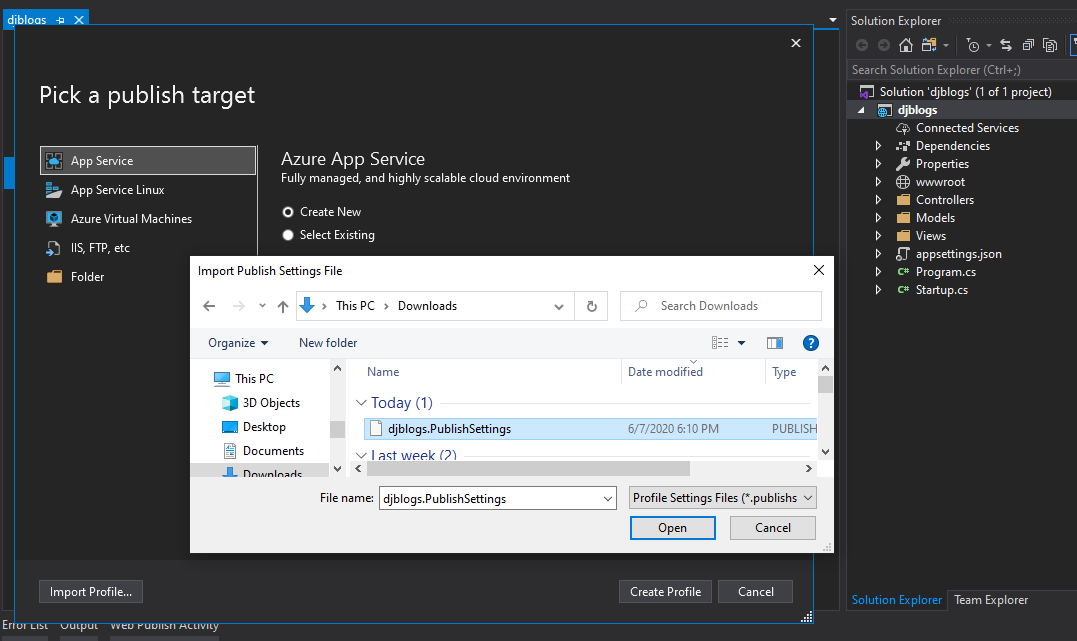
Task: Click the File name text field
Action: (491, 499)
